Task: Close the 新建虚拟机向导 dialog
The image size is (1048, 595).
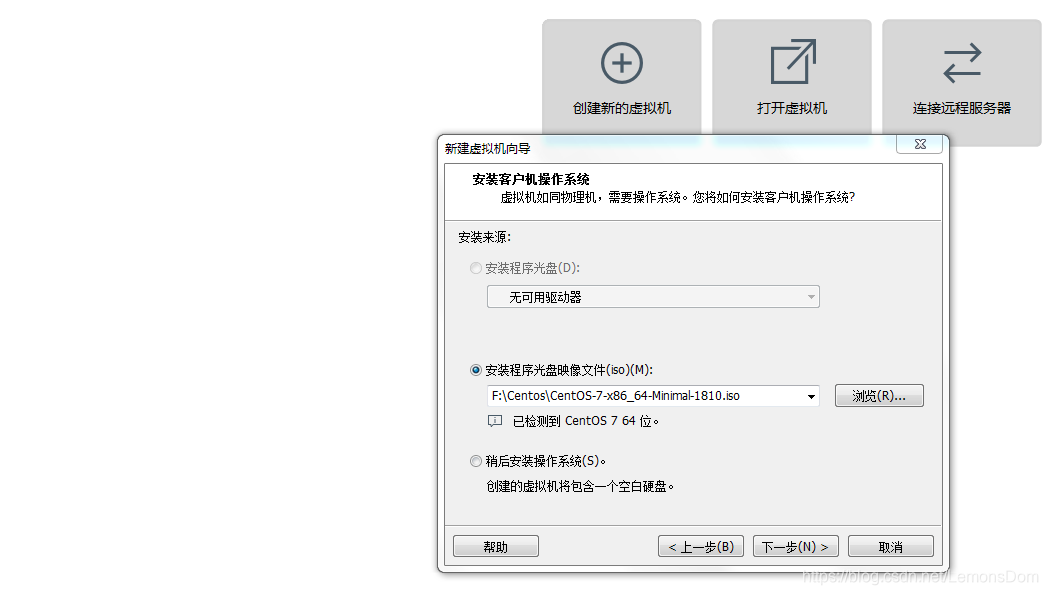Action: (x=920, y=144)
